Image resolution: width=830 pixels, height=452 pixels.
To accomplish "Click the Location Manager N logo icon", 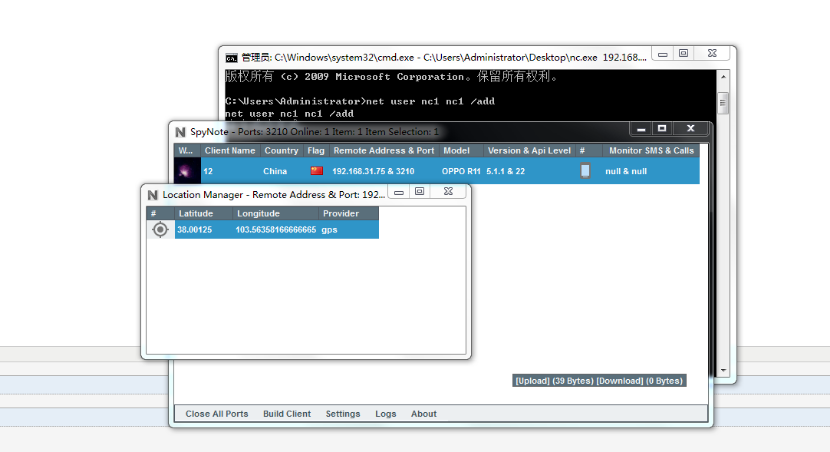I will coord(152,195).
